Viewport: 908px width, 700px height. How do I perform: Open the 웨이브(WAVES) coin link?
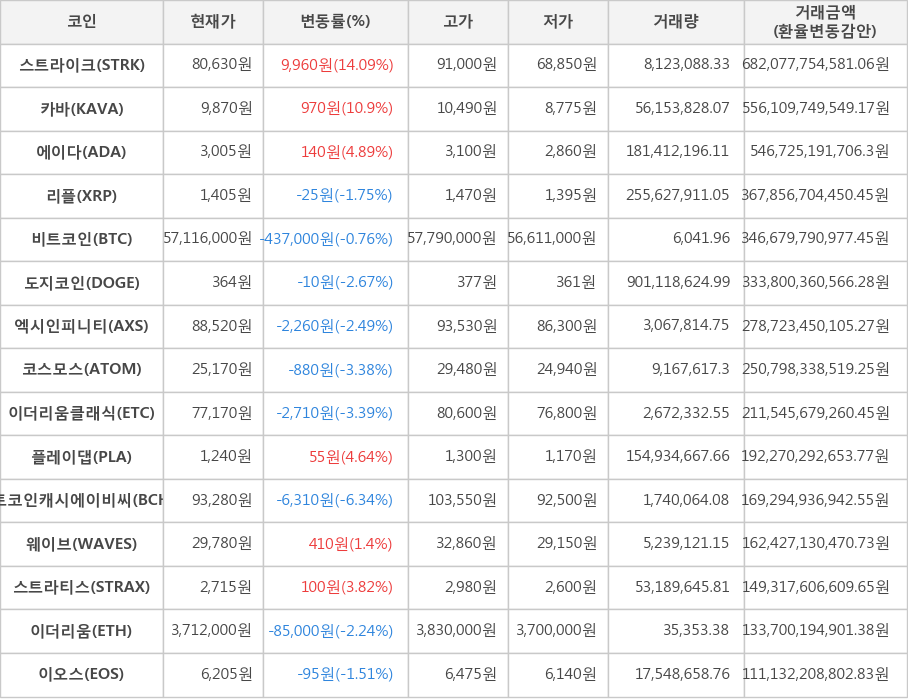[82, 544]
